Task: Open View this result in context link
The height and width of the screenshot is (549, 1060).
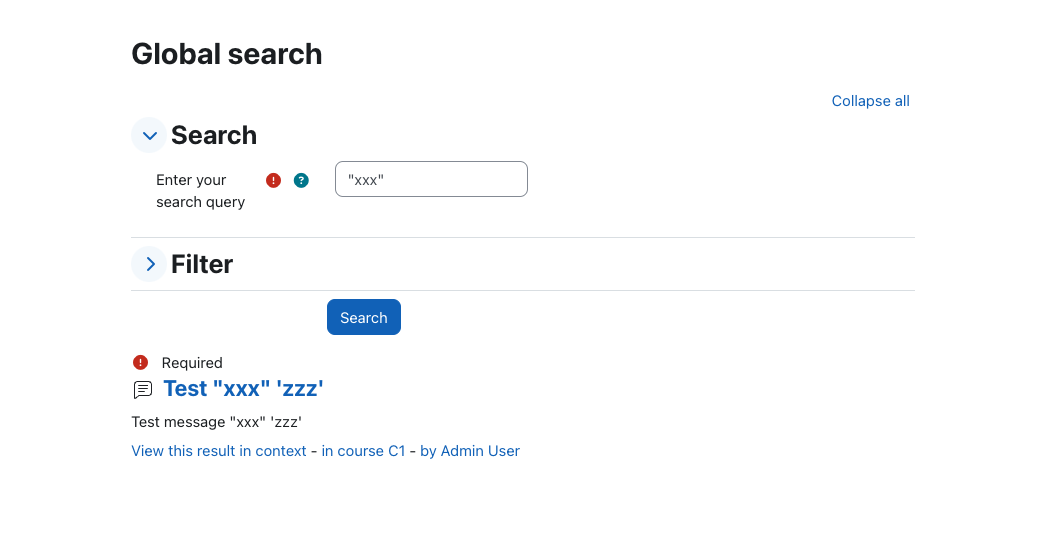Action: (x=219, y=451)
